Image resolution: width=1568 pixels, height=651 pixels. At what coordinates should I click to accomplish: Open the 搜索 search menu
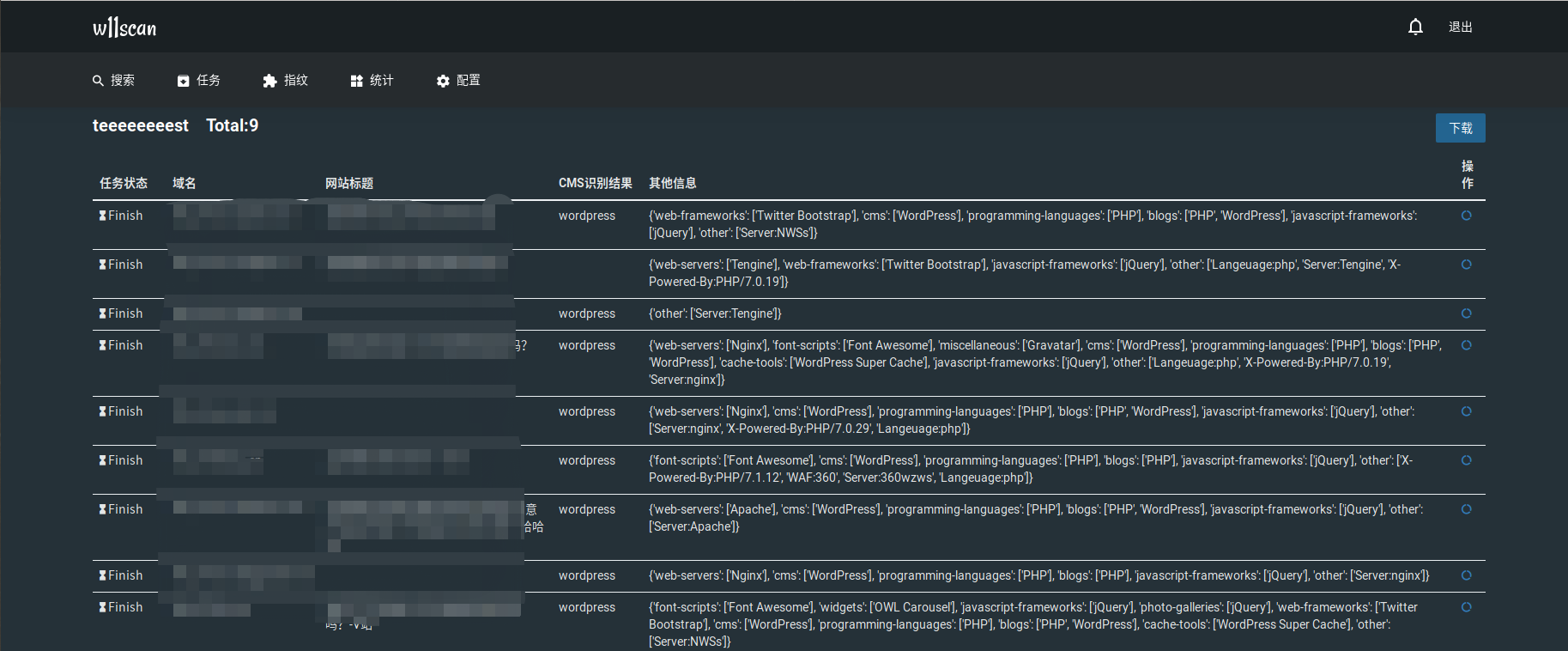click(113, 81)
